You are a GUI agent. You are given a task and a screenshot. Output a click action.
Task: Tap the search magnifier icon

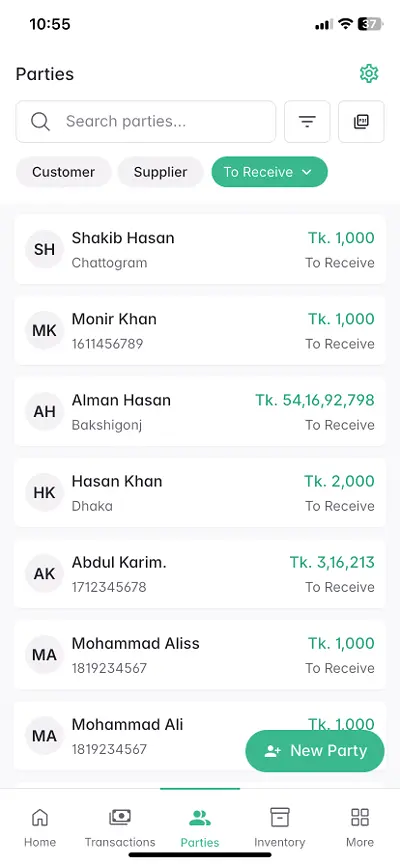tap(40, 121)
